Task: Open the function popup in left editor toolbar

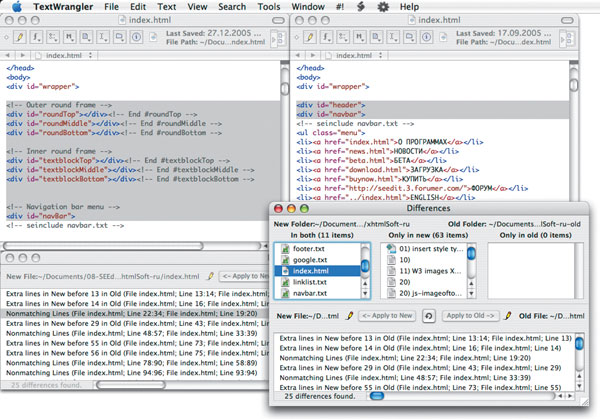Action: point(38,38)
